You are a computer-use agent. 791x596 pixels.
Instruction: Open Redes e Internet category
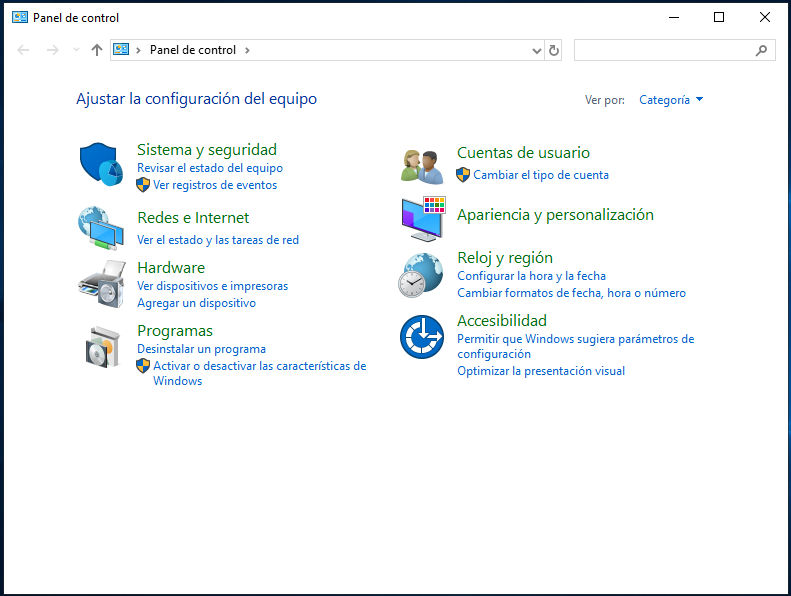193,218
